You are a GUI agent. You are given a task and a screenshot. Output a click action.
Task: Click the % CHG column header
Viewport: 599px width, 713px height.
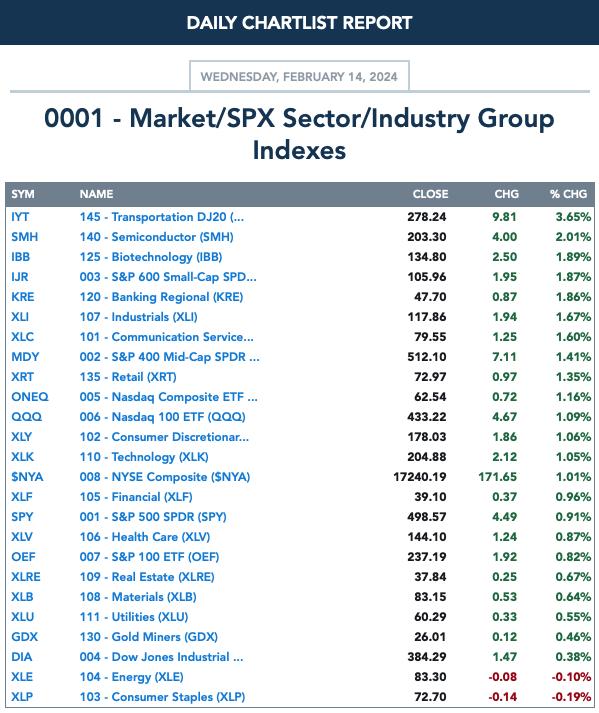coord(568,194)
